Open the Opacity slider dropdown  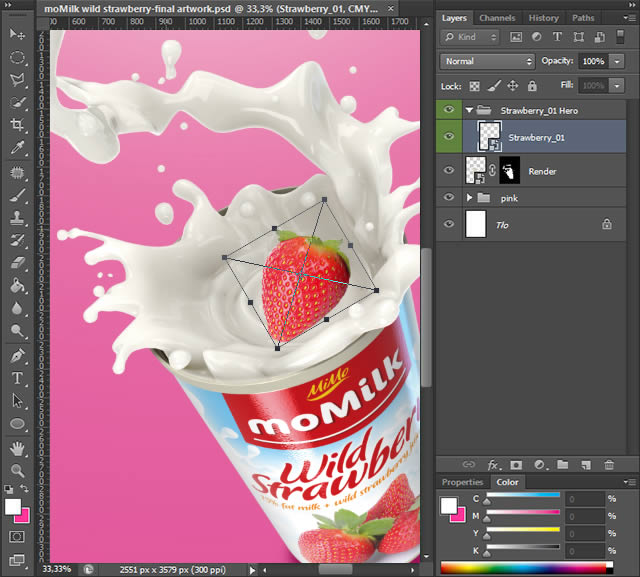pyautogui.click(x=617, y=62)
